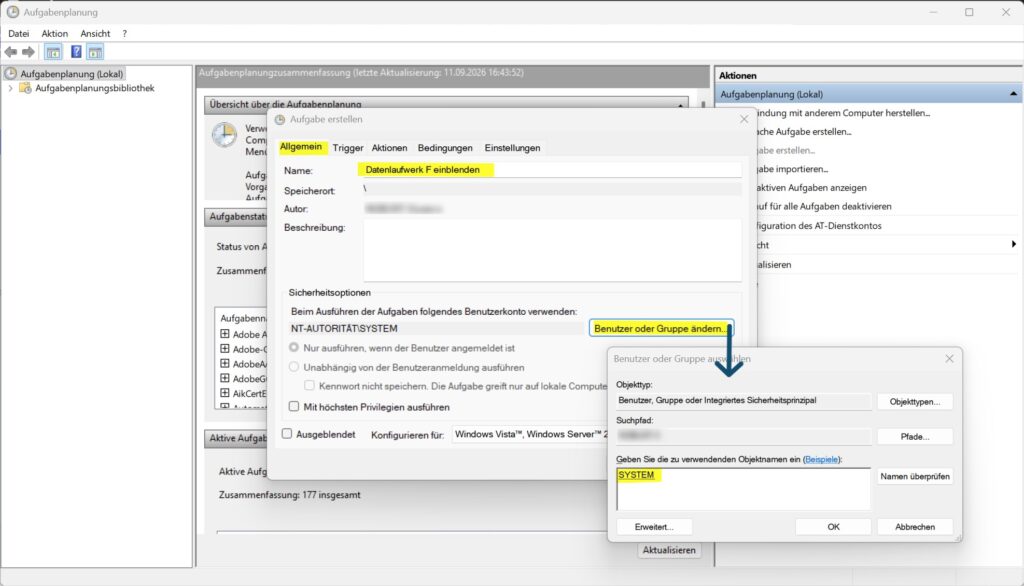Image resolution: width=1024 pixels, height=586 pixels.
Task: Click the forward arrow toolbar icon
Action: [x=28, y=52]
